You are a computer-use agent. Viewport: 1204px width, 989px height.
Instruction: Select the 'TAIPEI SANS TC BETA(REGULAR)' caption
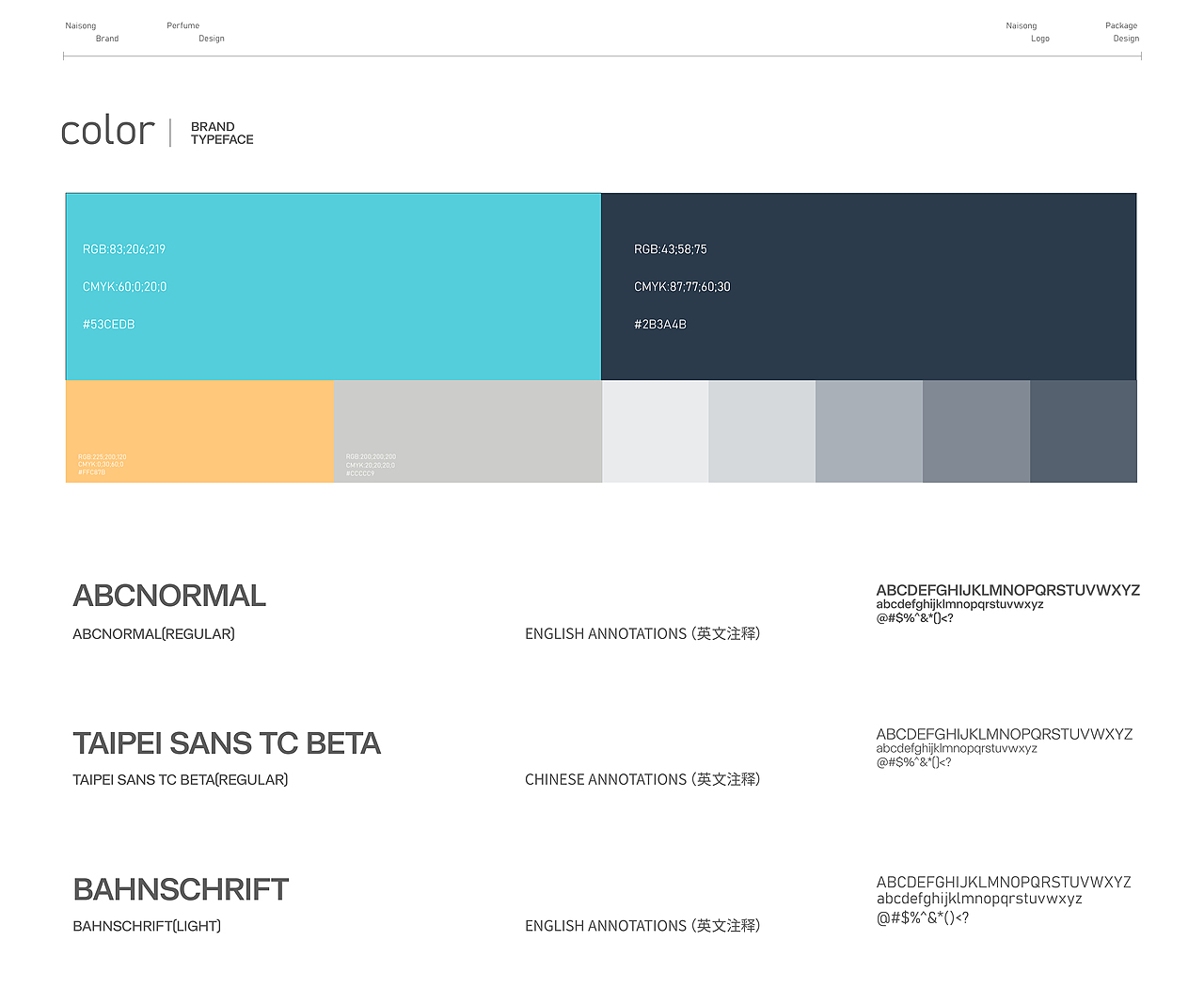[x=181, y=780]
